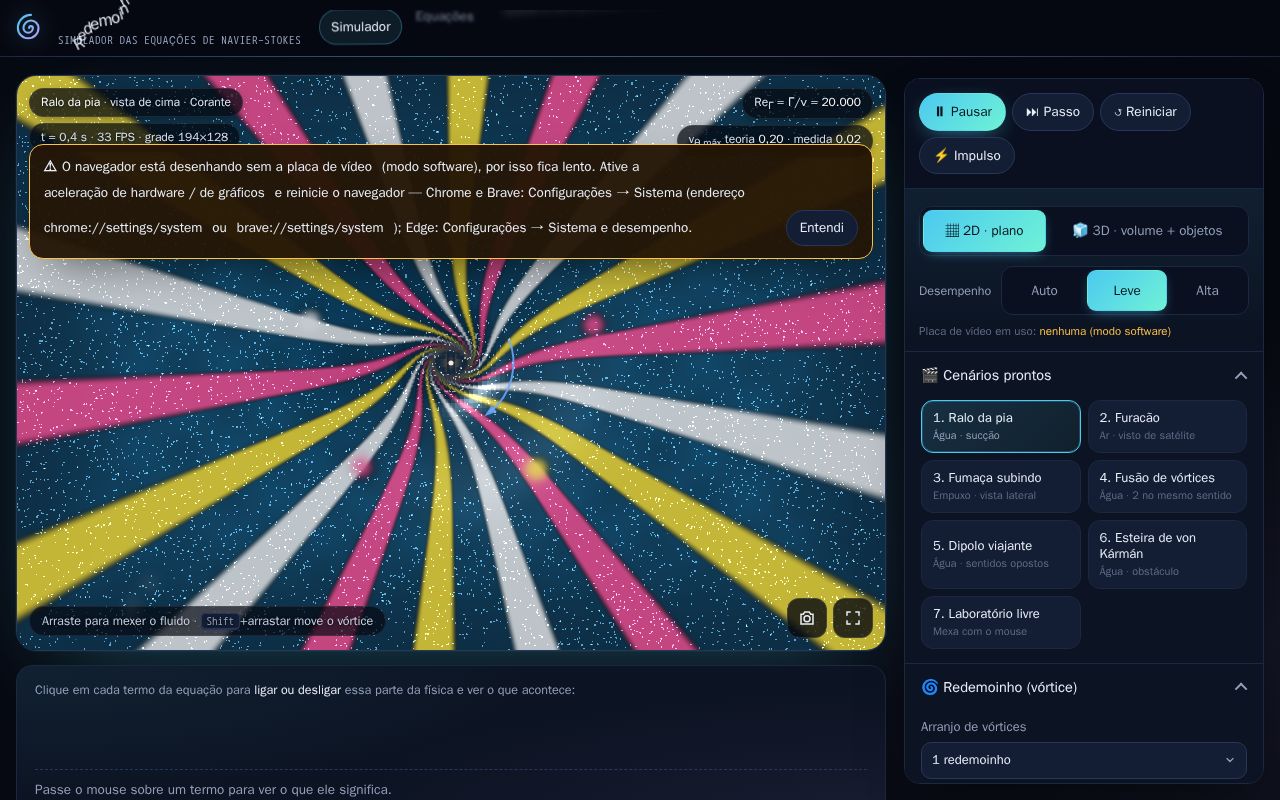Screen dimensions: 1280x800
Task: Enter fullscreen with the expand icon
Action: point(853,618)
